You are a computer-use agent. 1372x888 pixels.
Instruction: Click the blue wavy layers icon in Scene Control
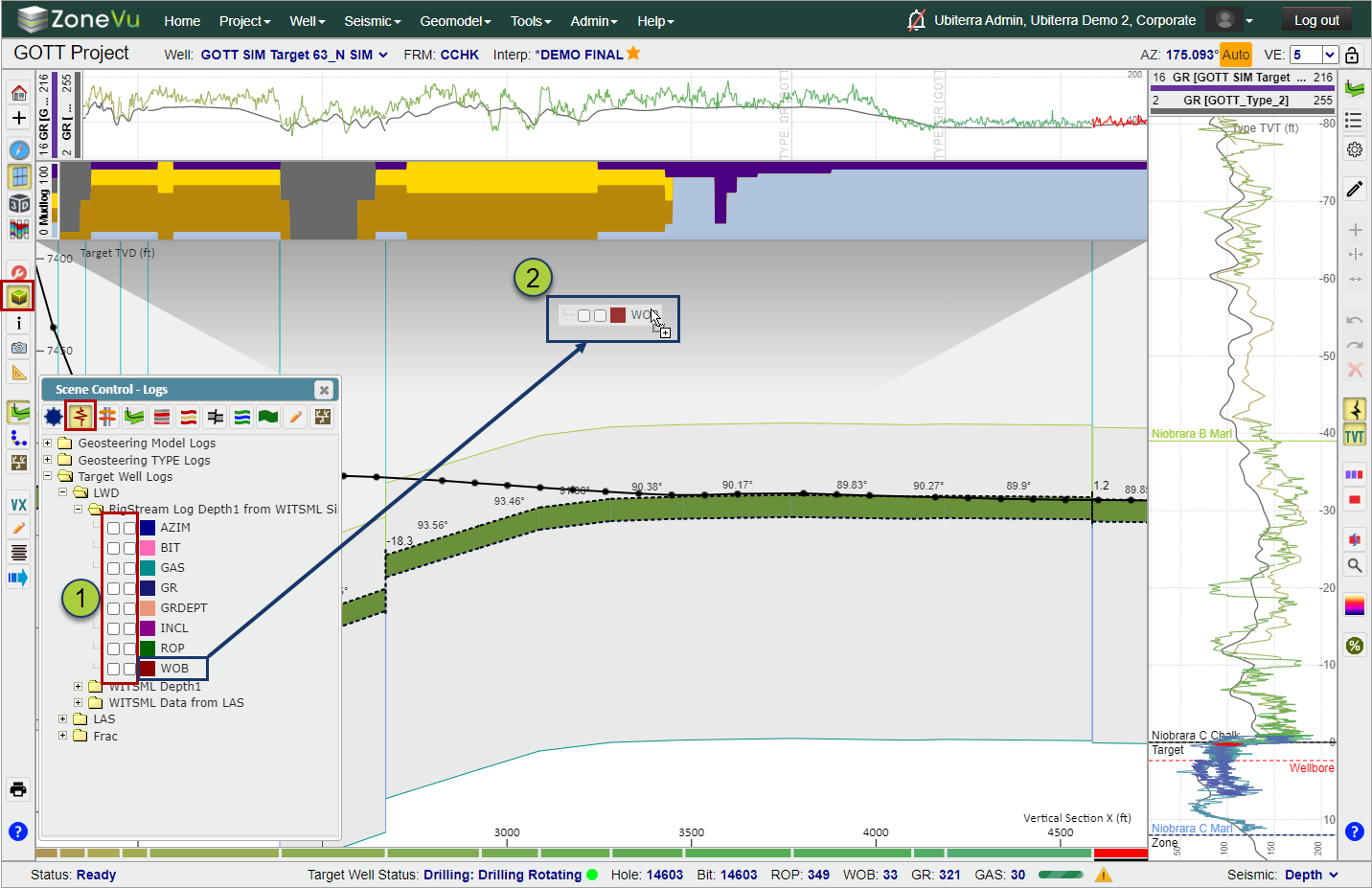[x=242, y=417]
